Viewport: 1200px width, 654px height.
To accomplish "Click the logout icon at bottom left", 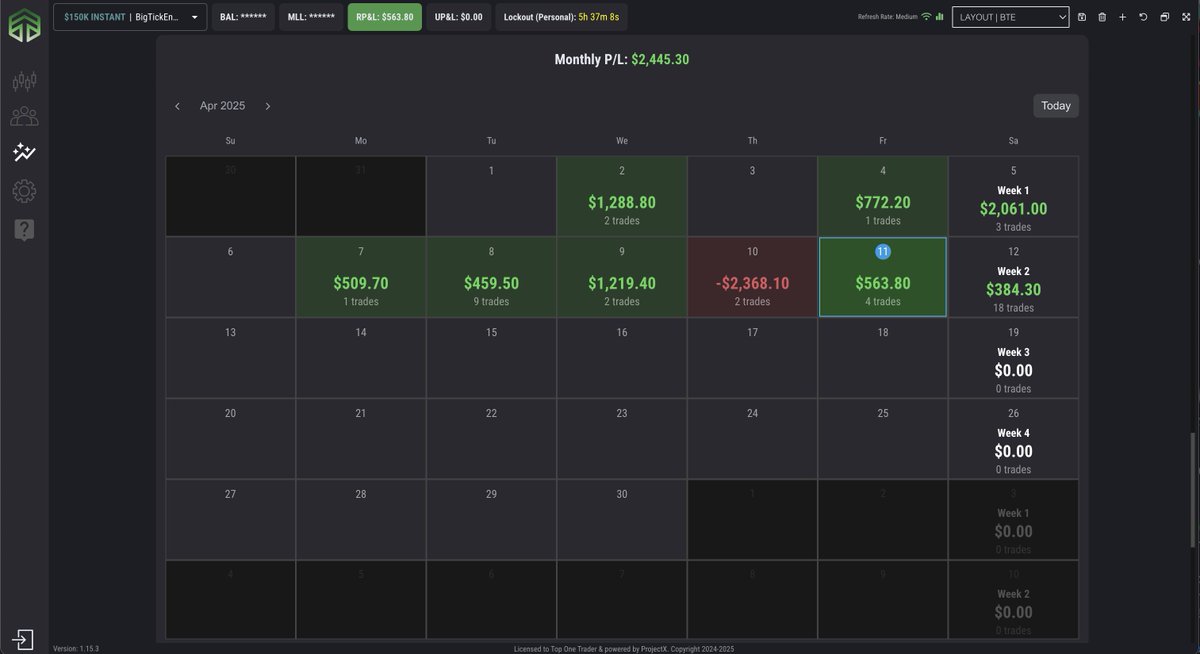I will pyautogui.click(x=24, y=639).
